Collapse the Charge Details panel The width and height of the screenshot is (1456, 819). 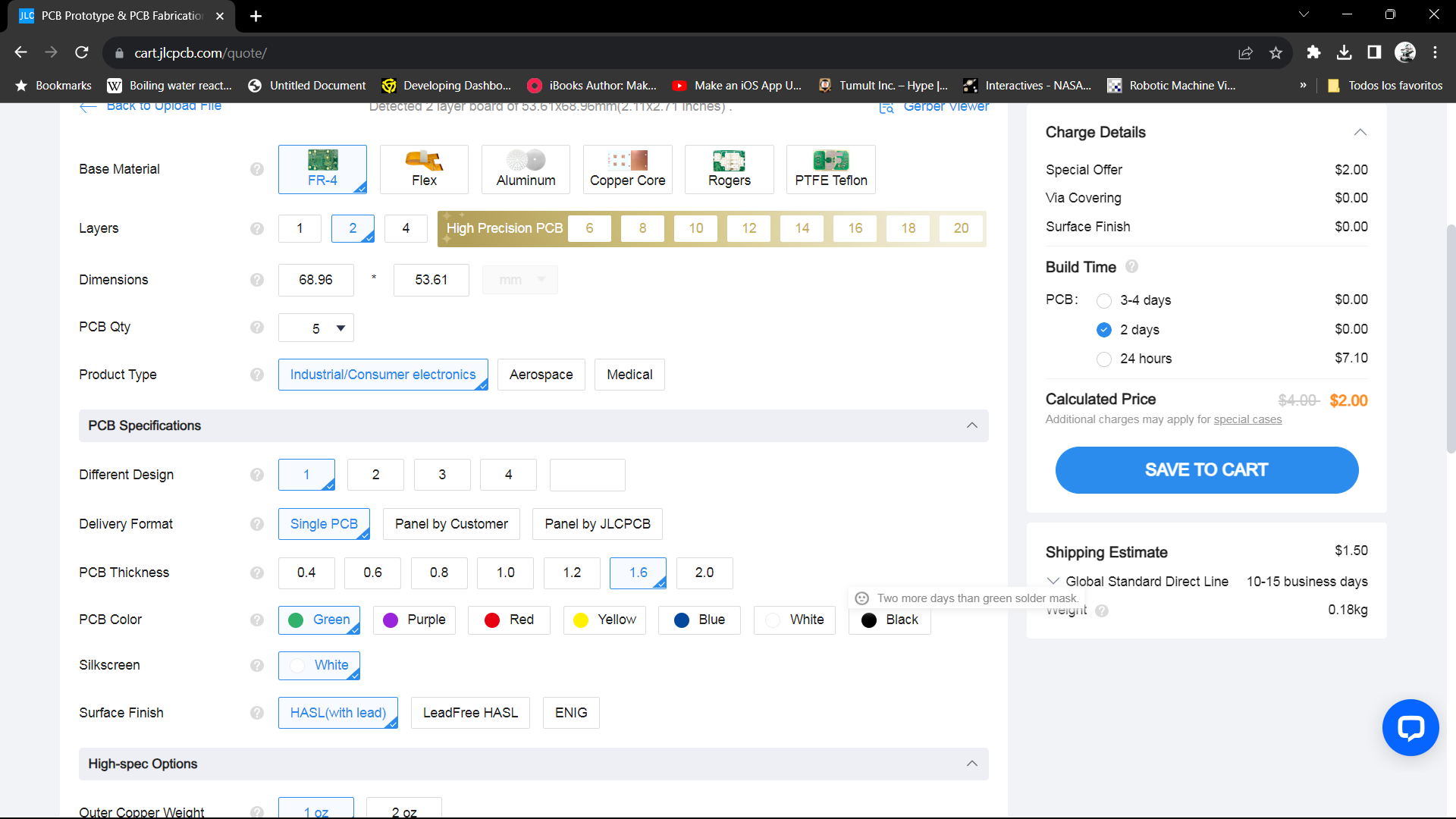point(1360,133)
